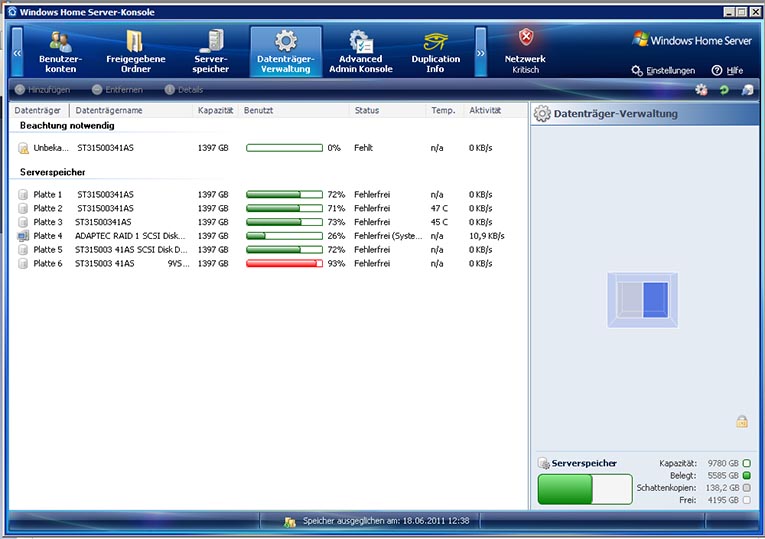Click the green refresh icon in toolbar

tap(724, 90)
